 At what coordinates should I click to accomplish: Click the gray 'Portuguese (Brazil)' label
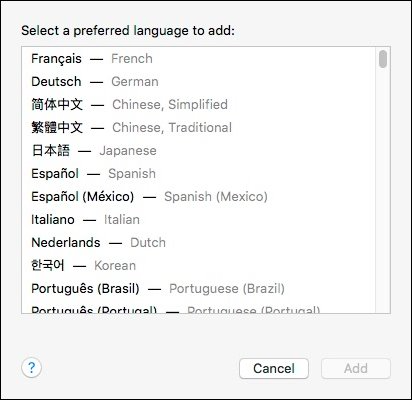point(227,289)
